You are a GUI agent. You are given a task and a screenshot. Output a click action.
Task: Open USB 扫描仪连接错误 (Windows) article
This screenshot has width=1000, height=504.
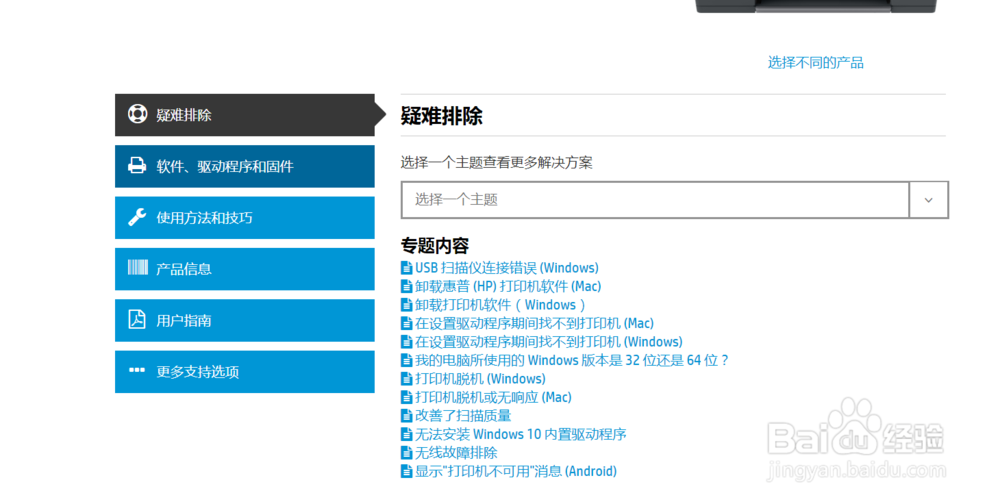pyautogui.click(x=507, y=268)
